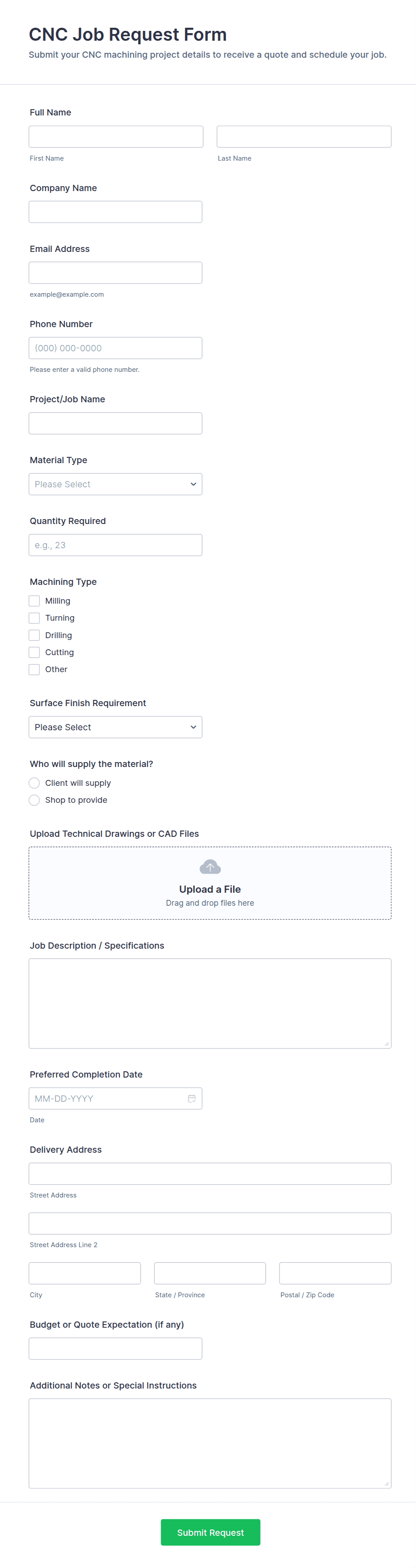Select the Cutting machining type
Image resolution: width=416 pixels, height=1568 pixels.
point(35,652)
